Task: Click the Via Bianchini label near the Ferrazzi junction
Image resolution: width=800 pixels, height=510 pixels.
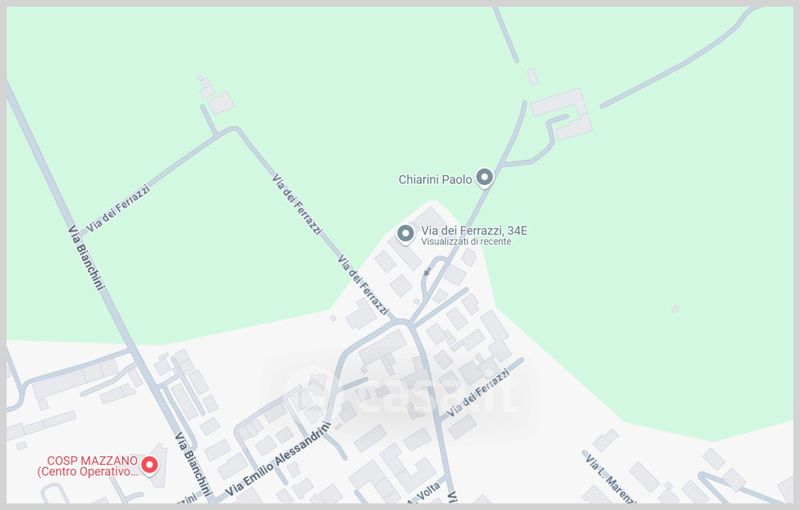Action: [x=86, y=257]
